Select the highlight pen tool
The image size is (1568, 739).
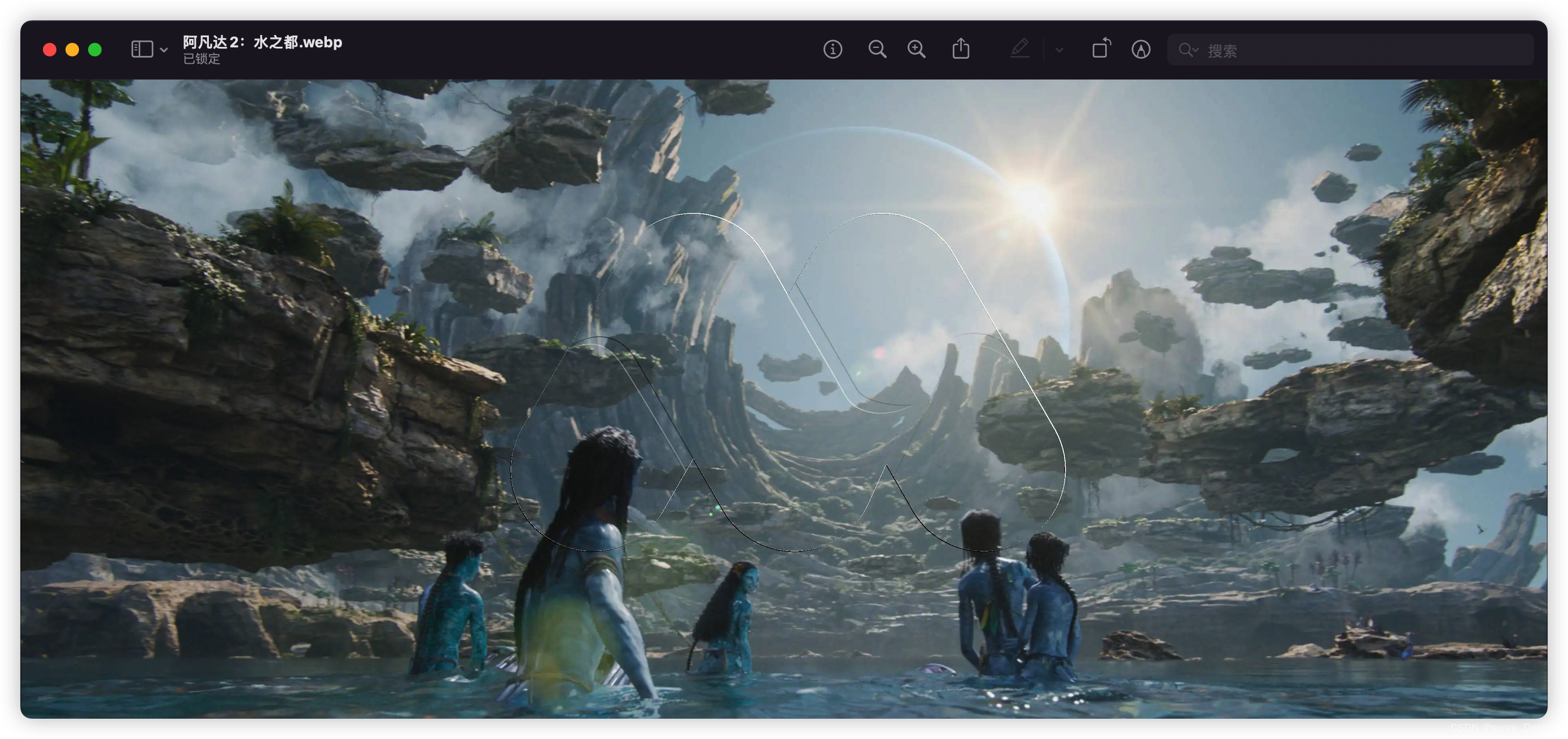click(1019, 49)
